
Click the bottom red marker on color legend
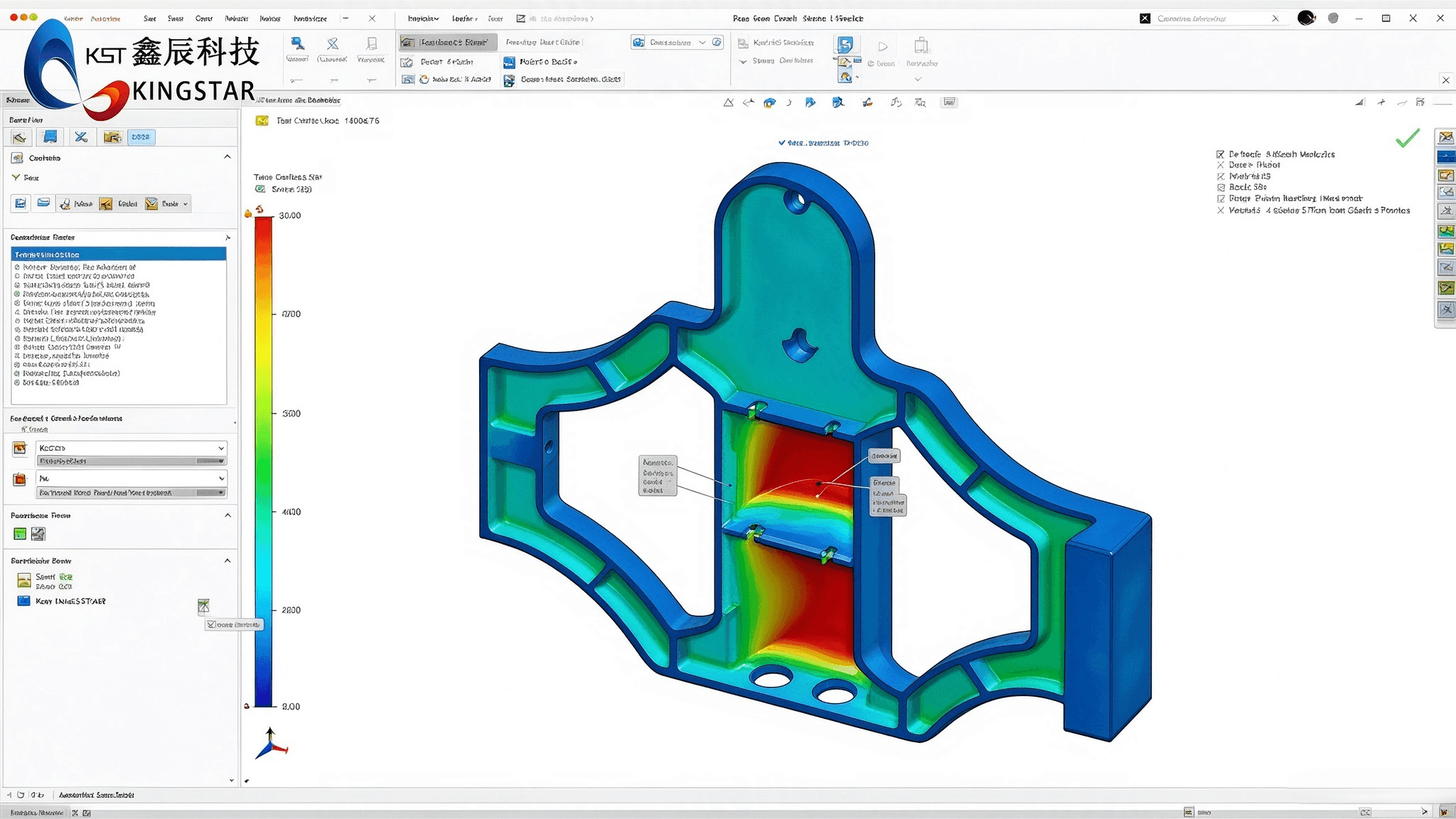pyautogui.click(x=247, y=706)
